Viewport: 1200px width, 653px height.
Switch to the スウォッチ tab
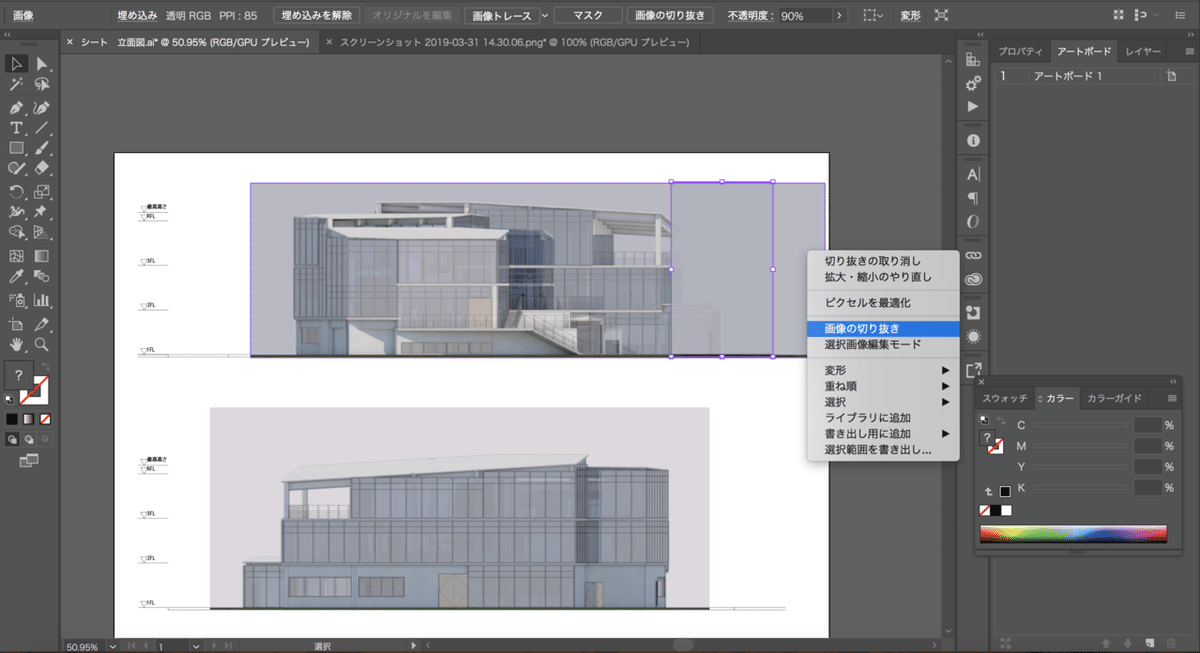[1005, 398]
